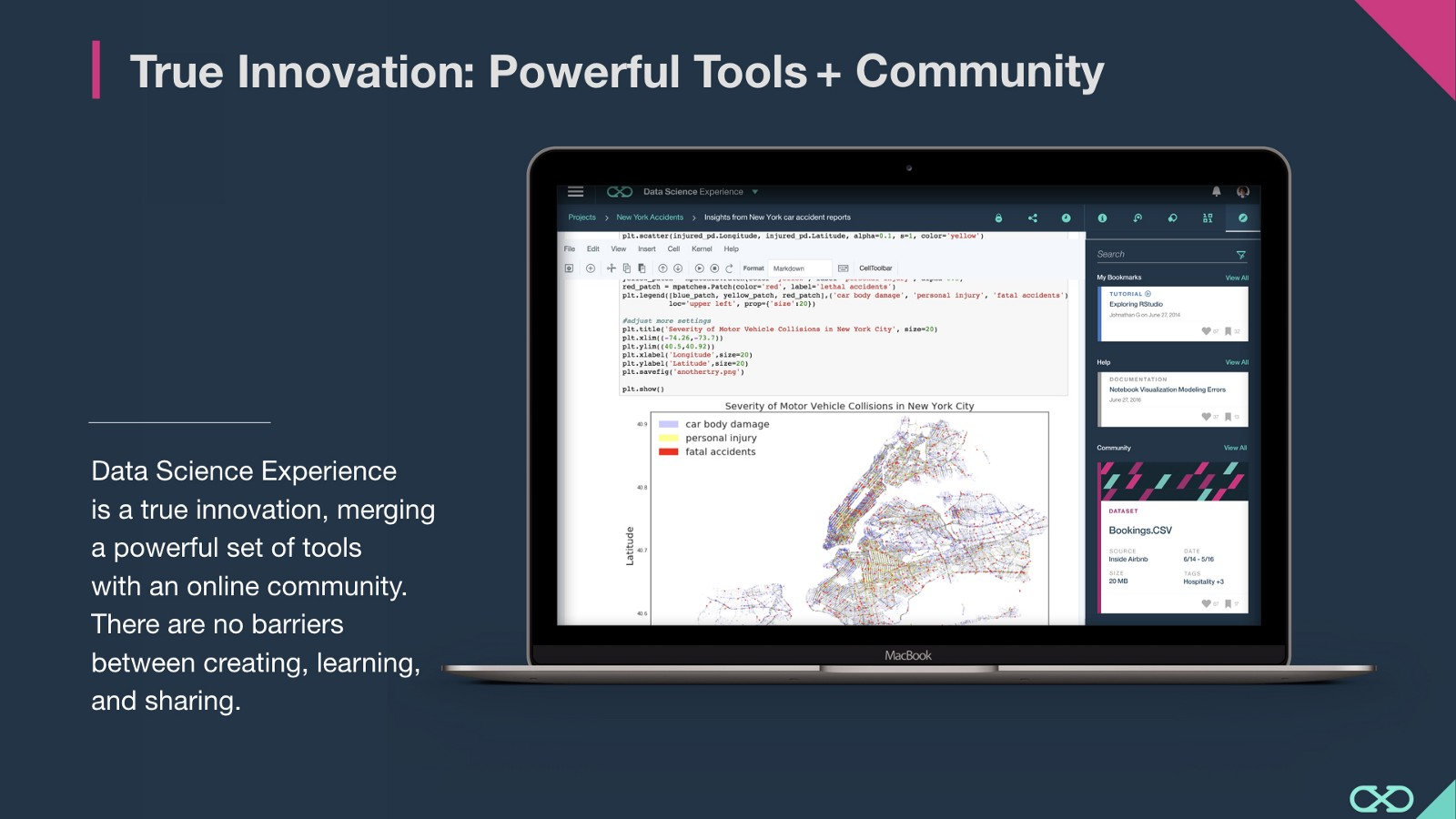Click the add cell plus icon
Viewport: 1456px width, 819px height.
pos(591,268)
